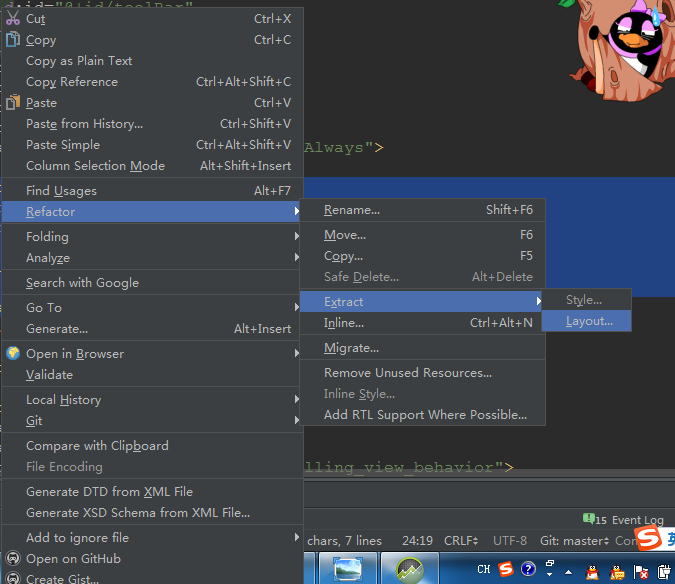Open the Event Log notification icon

point(588,518)
